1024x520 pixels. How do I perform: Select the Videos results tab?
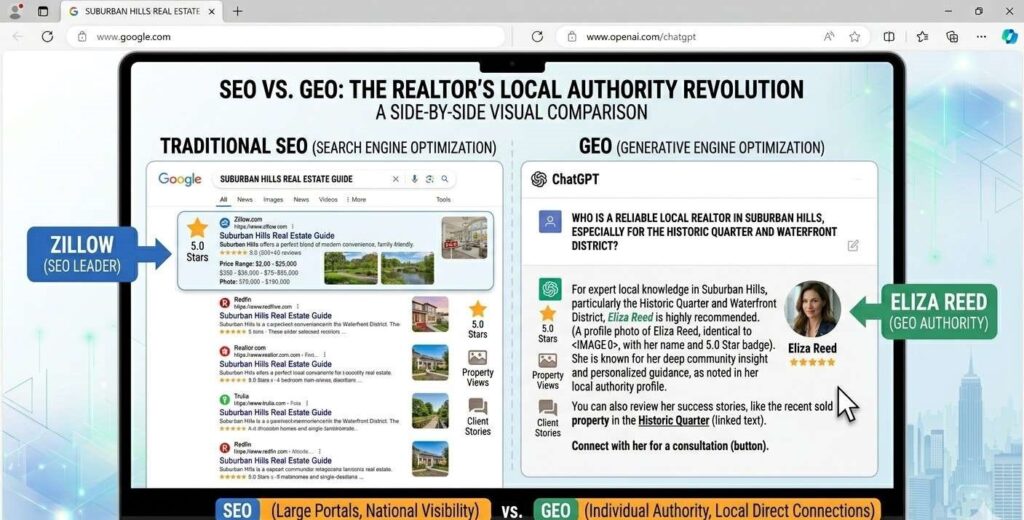(x=328, y=199)
